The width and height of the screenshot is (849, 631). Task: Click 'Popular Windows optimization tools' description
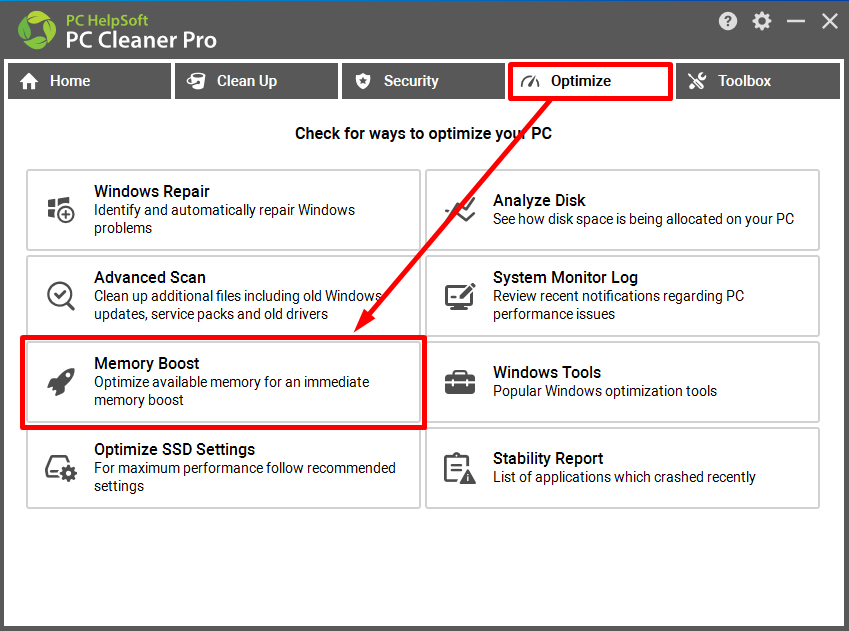click(605, 391)
